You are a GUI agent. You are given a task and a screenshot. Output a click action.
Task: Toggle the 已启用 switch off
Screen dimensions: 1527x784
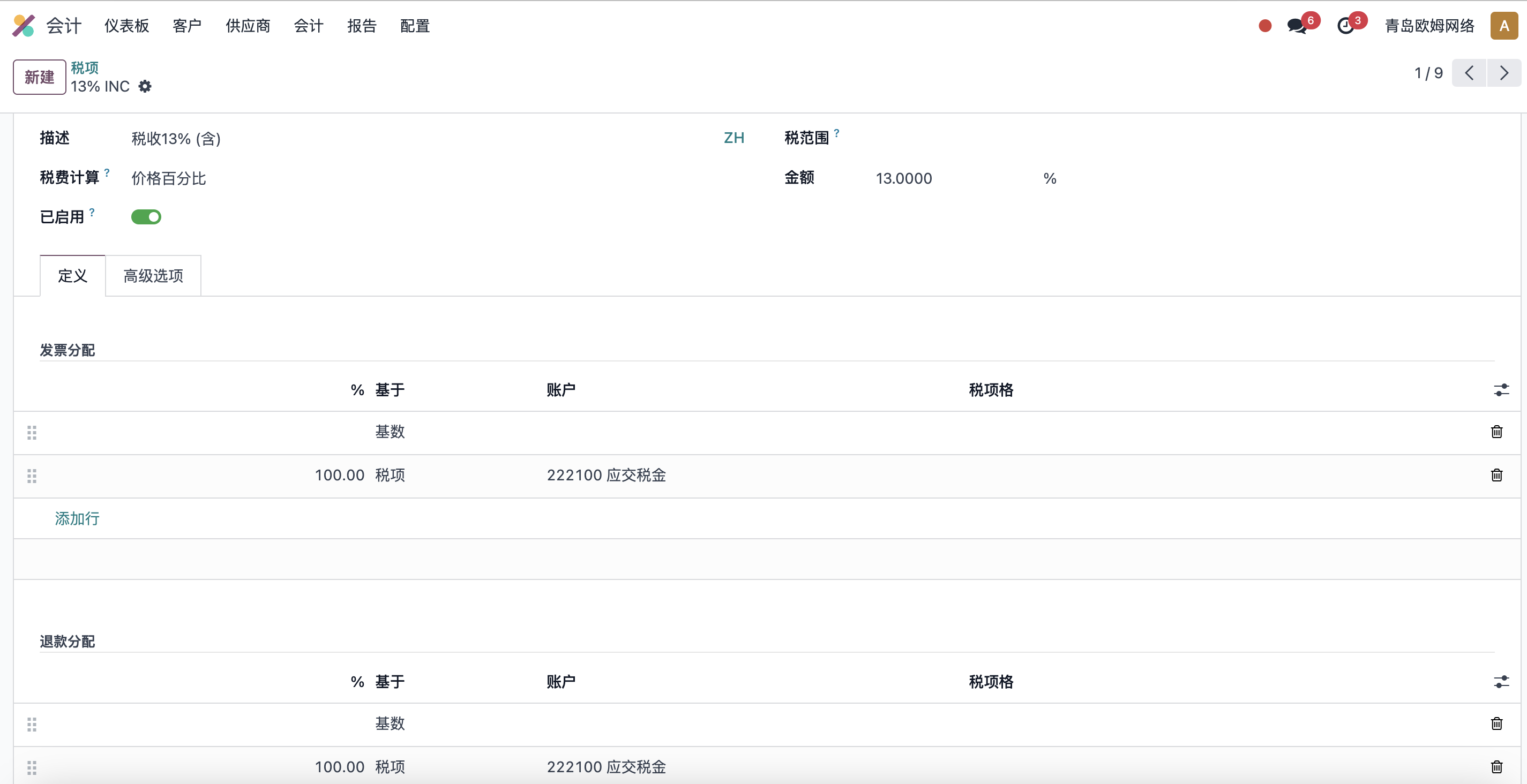(x=146, y=217)
